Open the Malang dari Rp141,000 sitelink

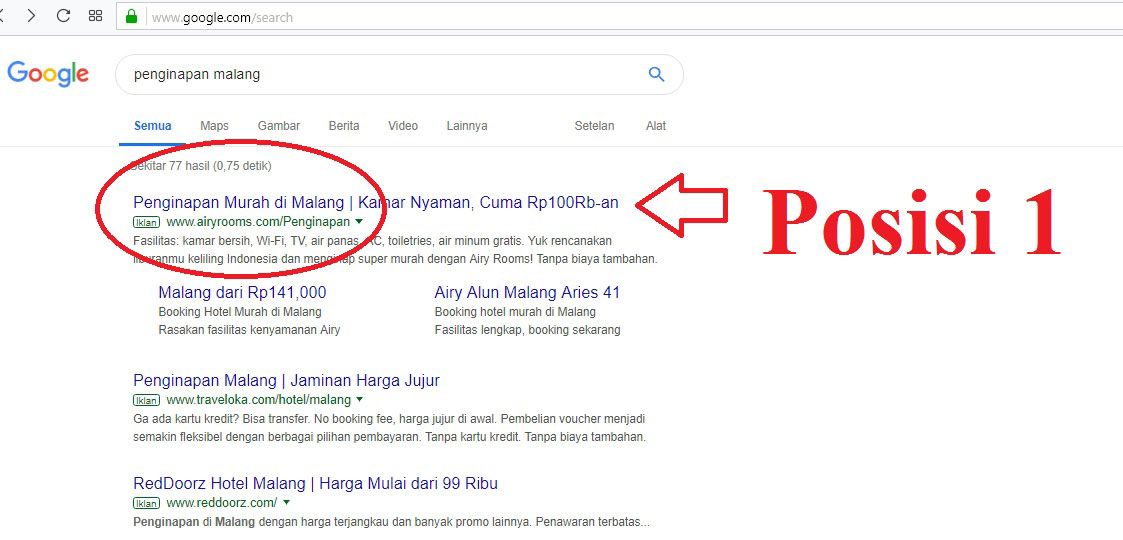242,293
